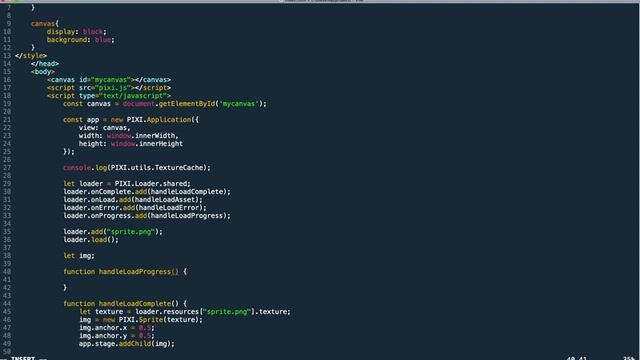Click line number 34 in the gutter

point(7,224)
